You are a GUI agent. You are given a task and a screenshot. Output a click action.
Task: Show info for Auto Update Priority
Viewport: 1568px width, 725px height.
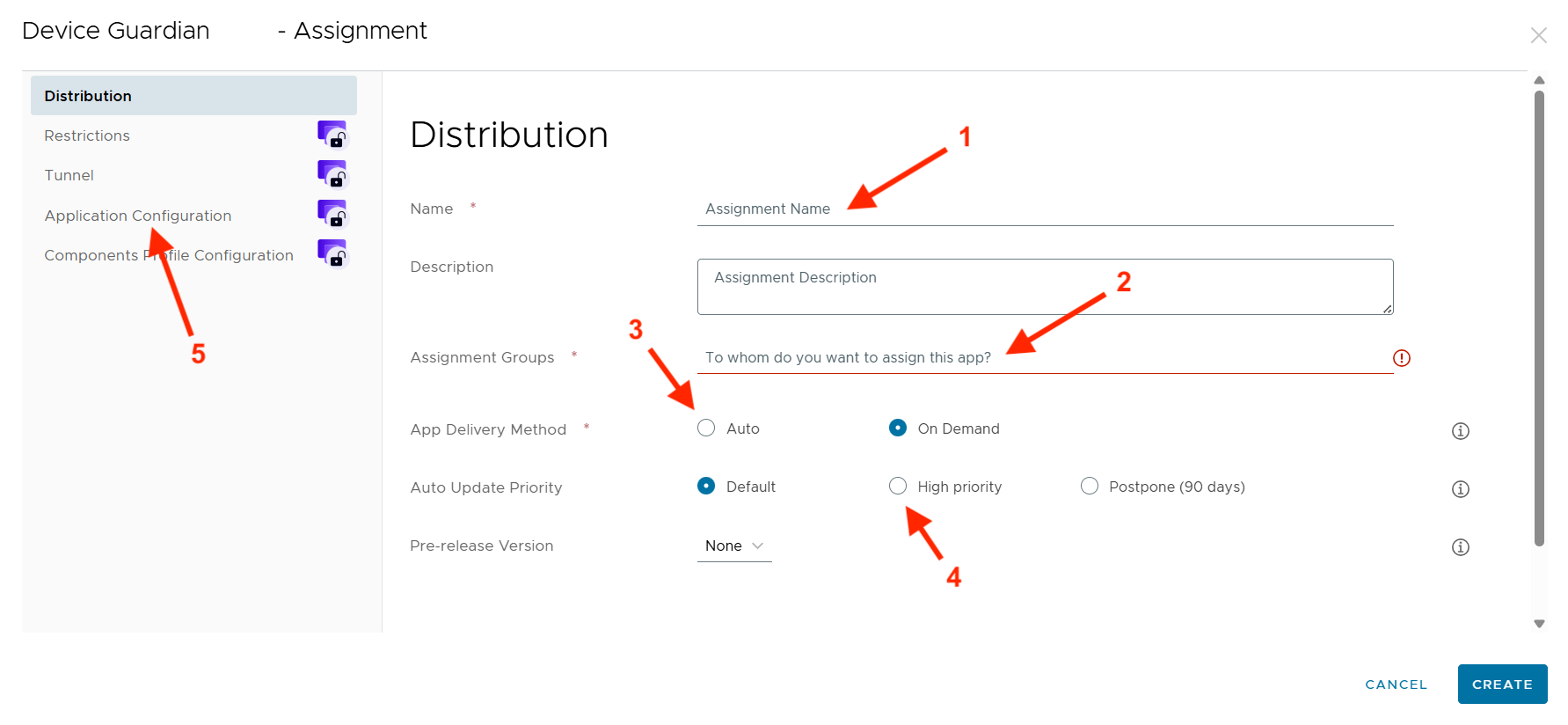(1460, 489)
